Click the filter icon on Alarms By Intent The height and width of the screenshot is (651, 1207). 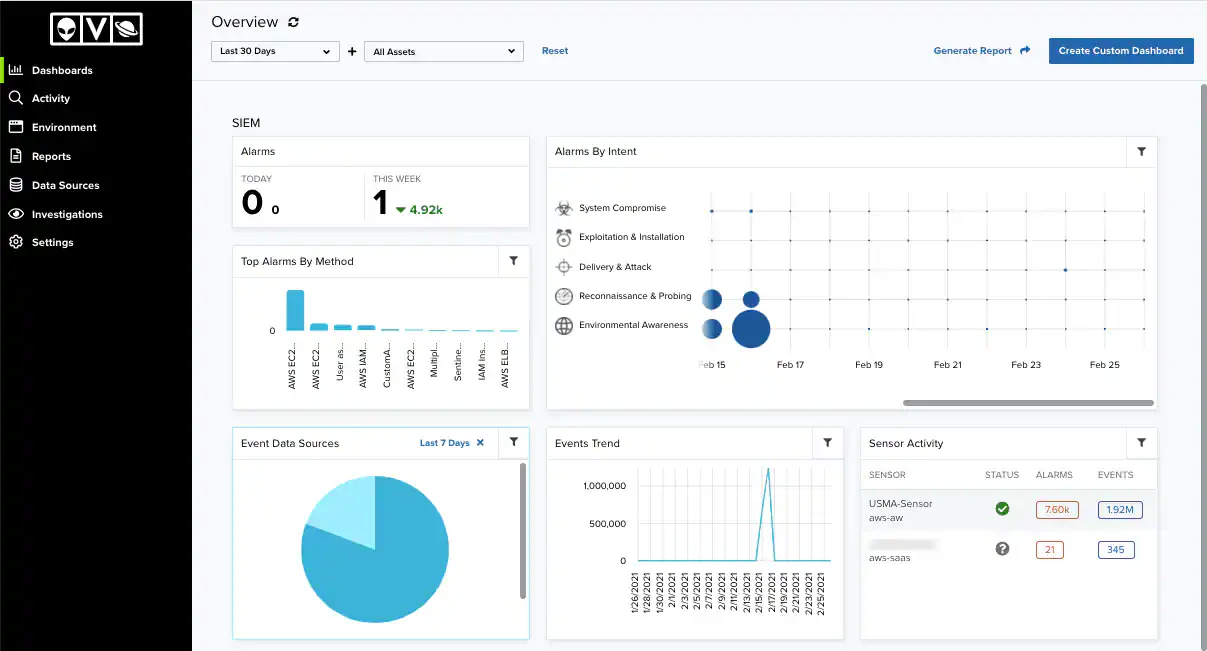click(x=1141, y=152)
